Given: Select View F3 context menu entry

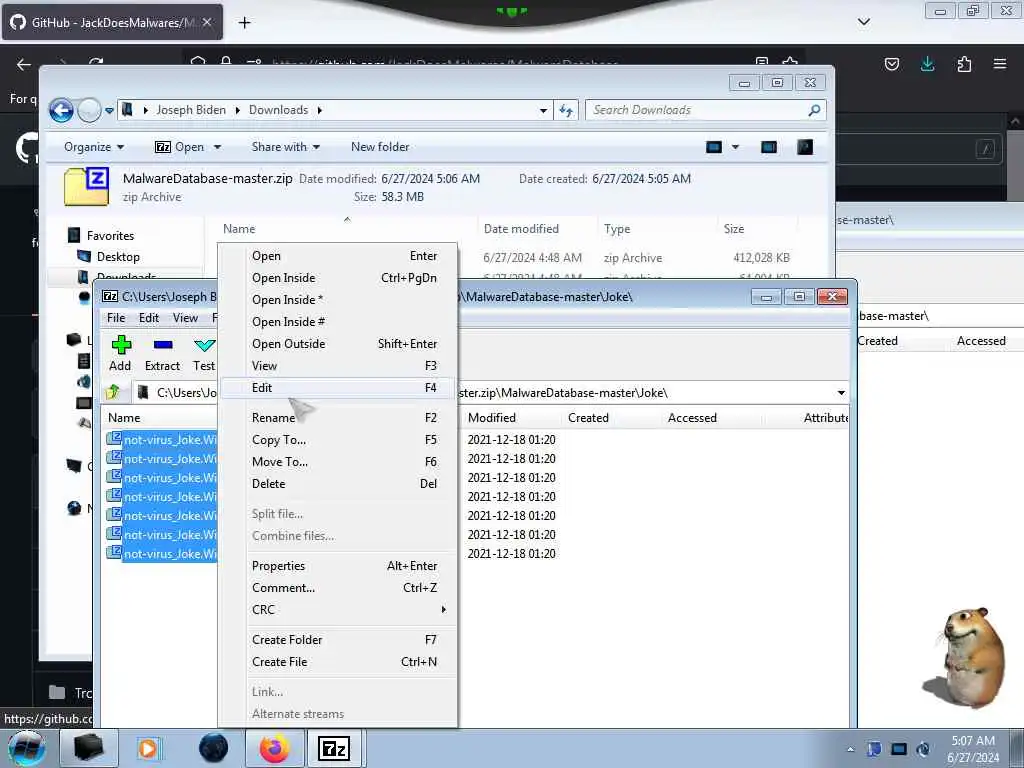Looking at the screenshot, I should coord(338,366).
